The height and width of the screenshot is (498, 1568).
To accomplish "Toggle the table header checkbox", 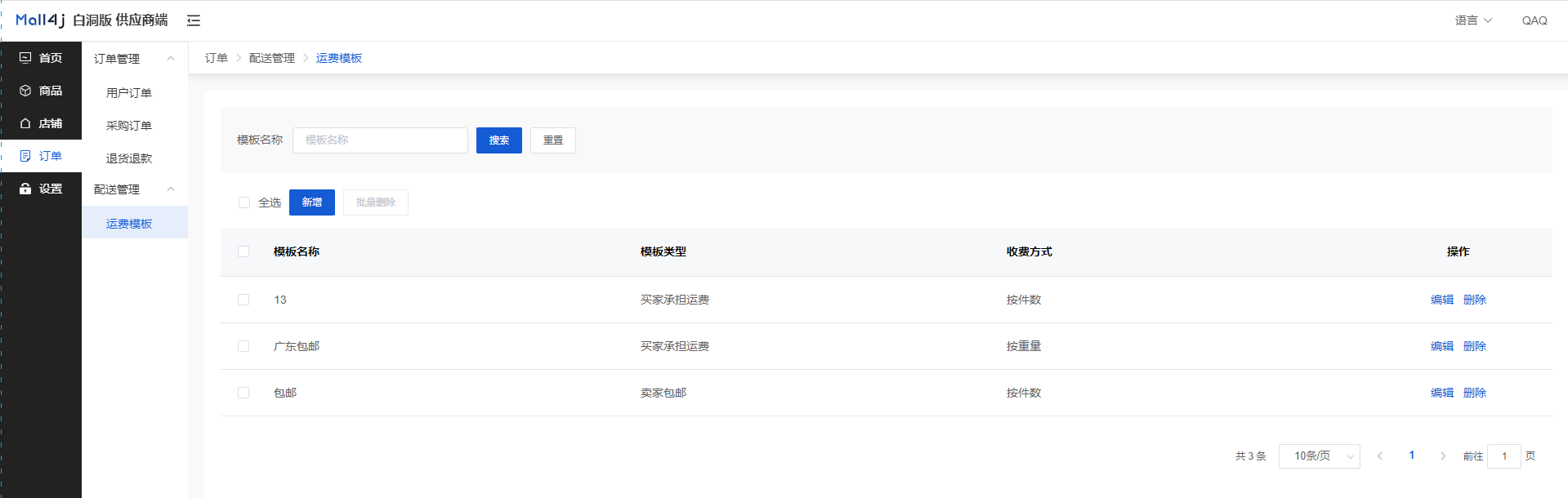I will pyautogui.click(x=243, y=251).
